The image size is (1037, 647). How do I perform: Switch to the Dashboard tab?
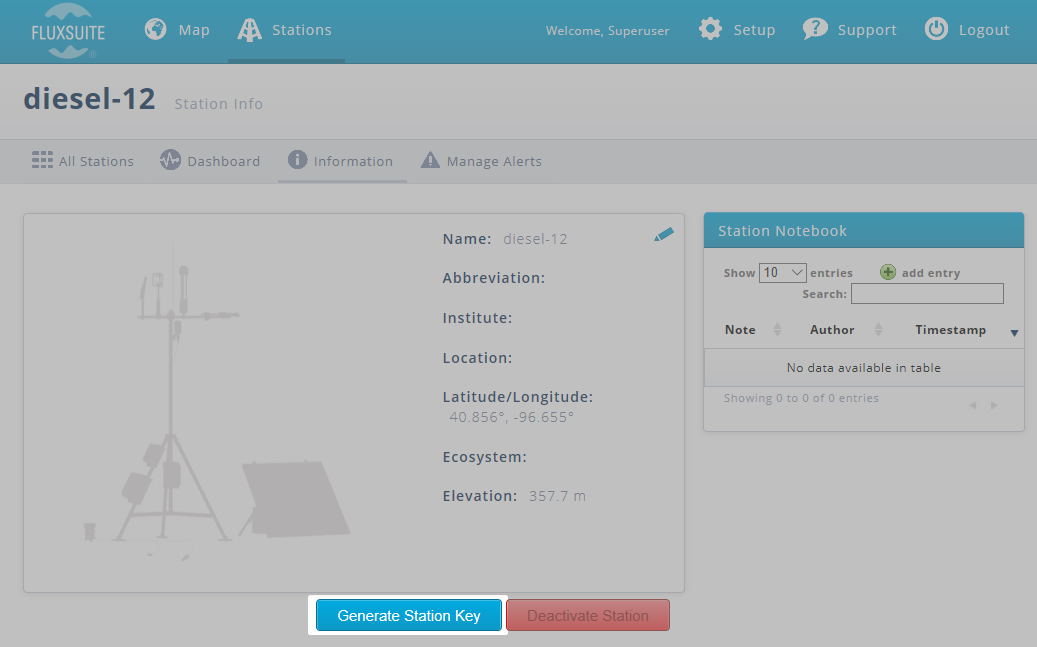click(x=210, y=161)
